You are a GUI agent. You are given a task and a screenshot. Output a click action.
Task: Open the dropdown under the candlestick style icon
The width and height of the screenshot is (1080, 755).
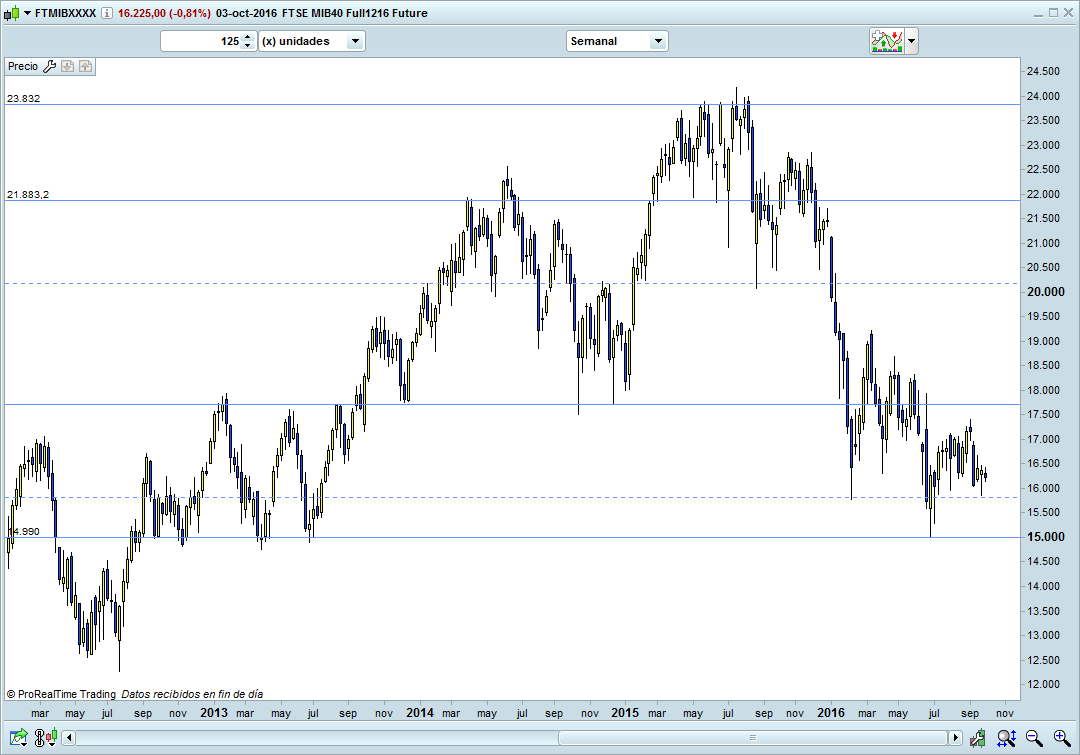tap(52, 744)
